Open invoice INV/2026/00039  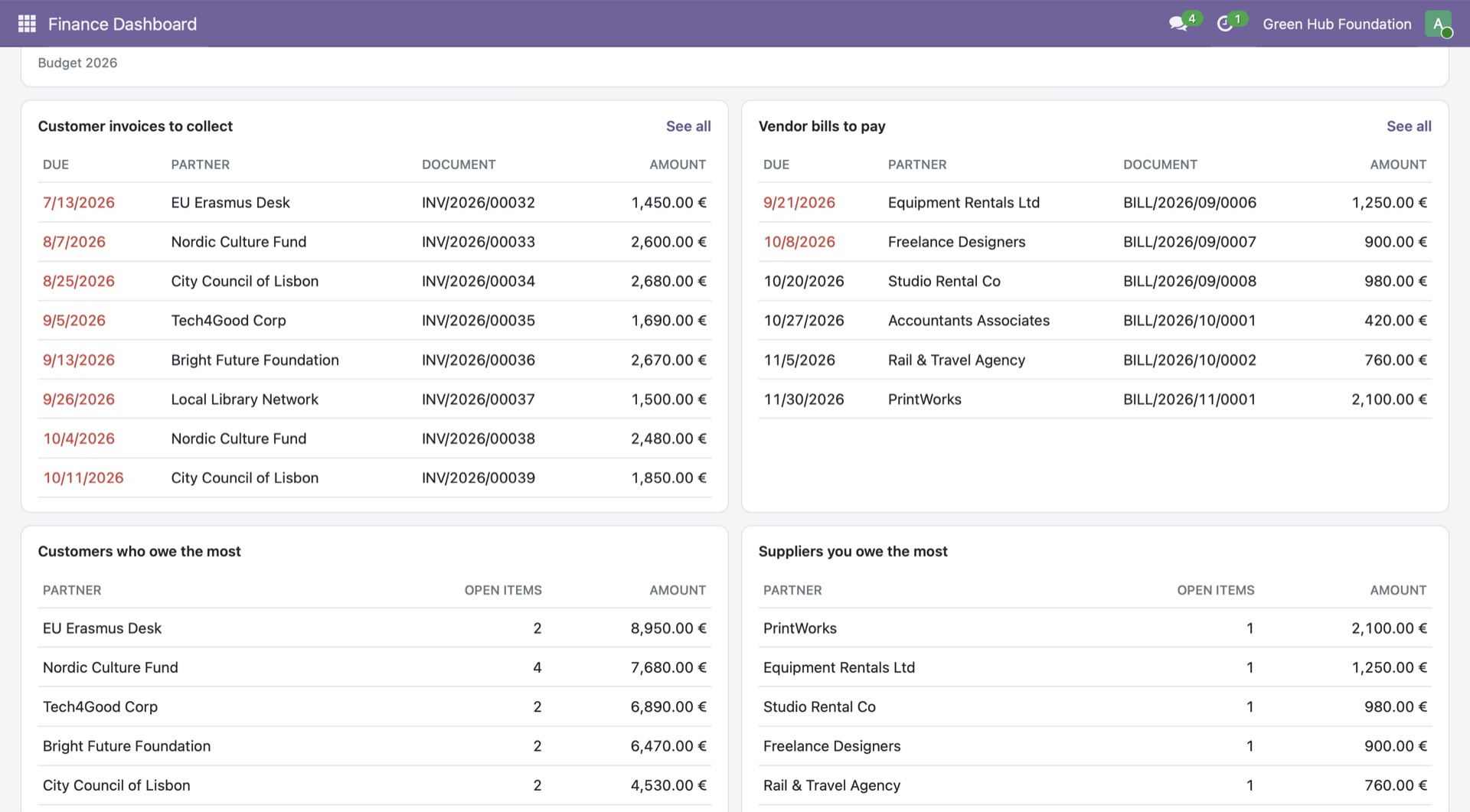click(479, 478)
